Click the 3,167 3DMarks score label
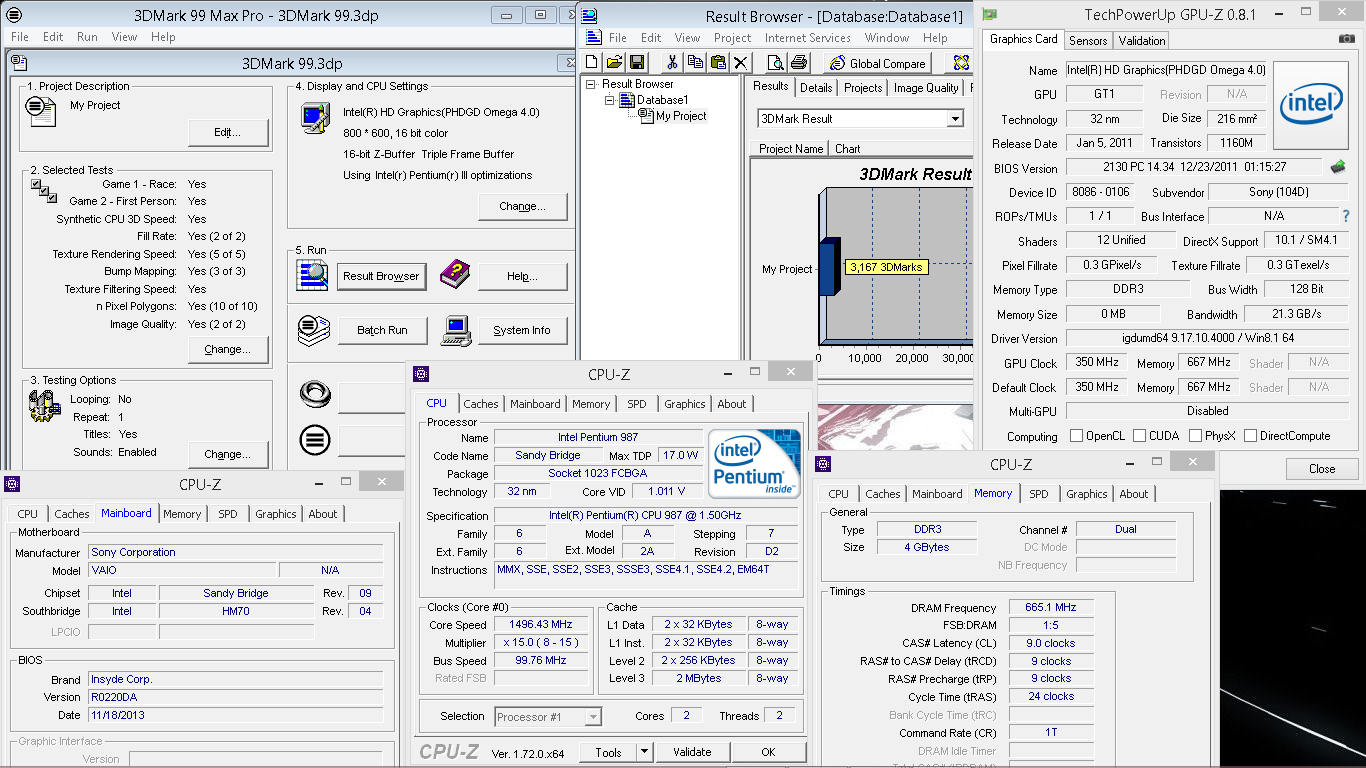This screenshot has height=768, width=1366. point(886,267)
